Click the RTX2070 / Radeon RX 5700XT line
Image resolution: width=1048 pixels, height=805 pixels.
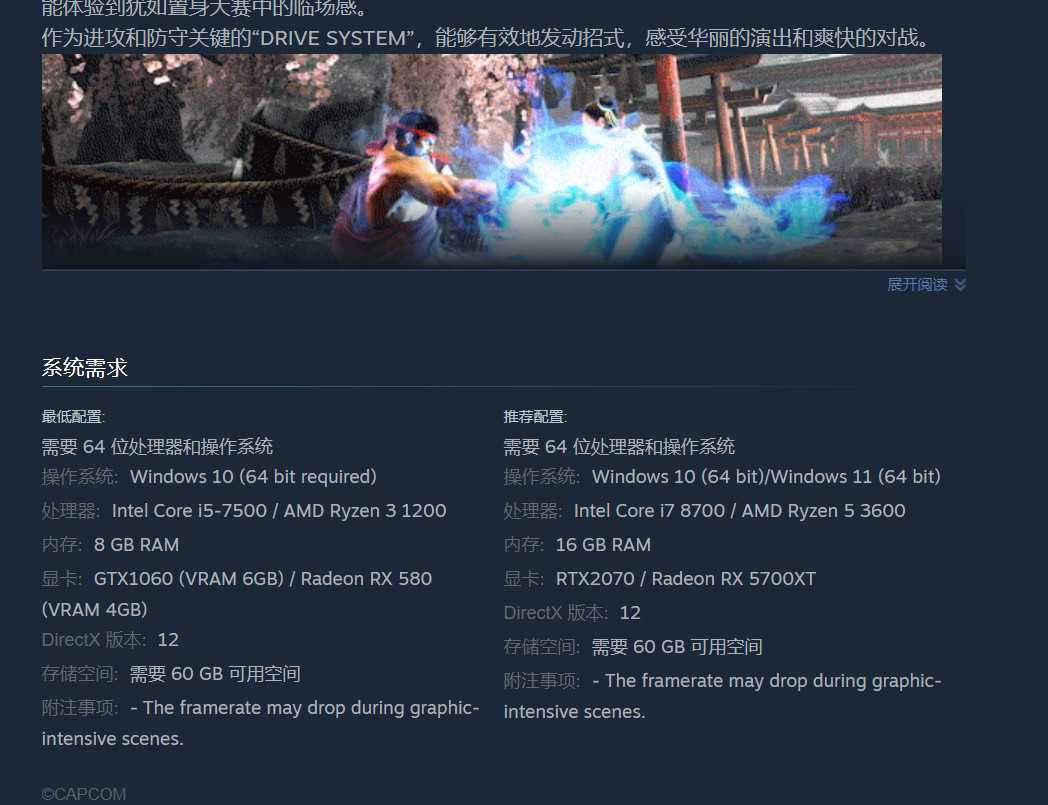[660, 579]
